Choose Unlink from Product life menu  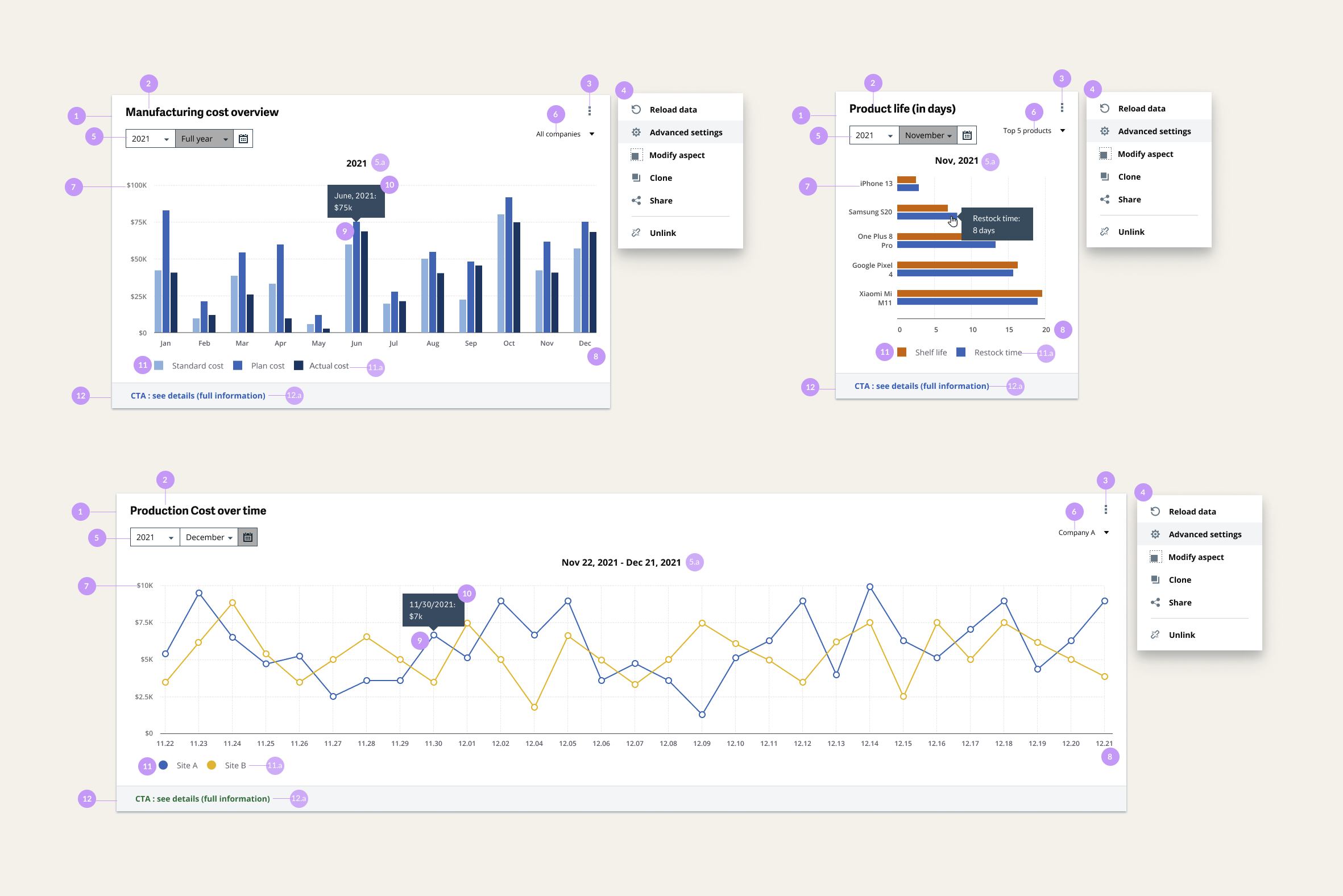tap(1131, 231)
